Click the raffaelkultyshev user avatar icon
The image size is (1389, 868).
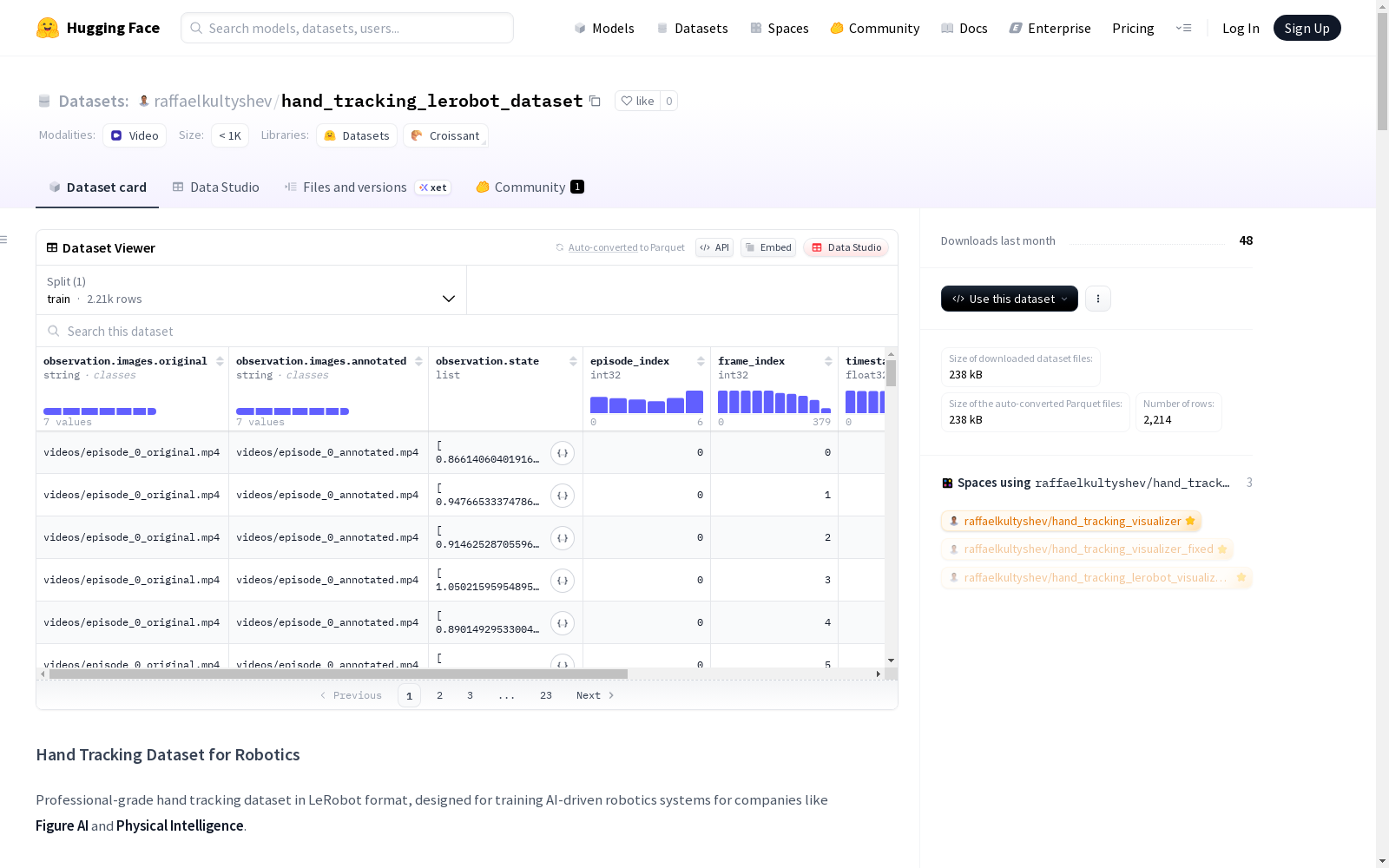[144, 101]
